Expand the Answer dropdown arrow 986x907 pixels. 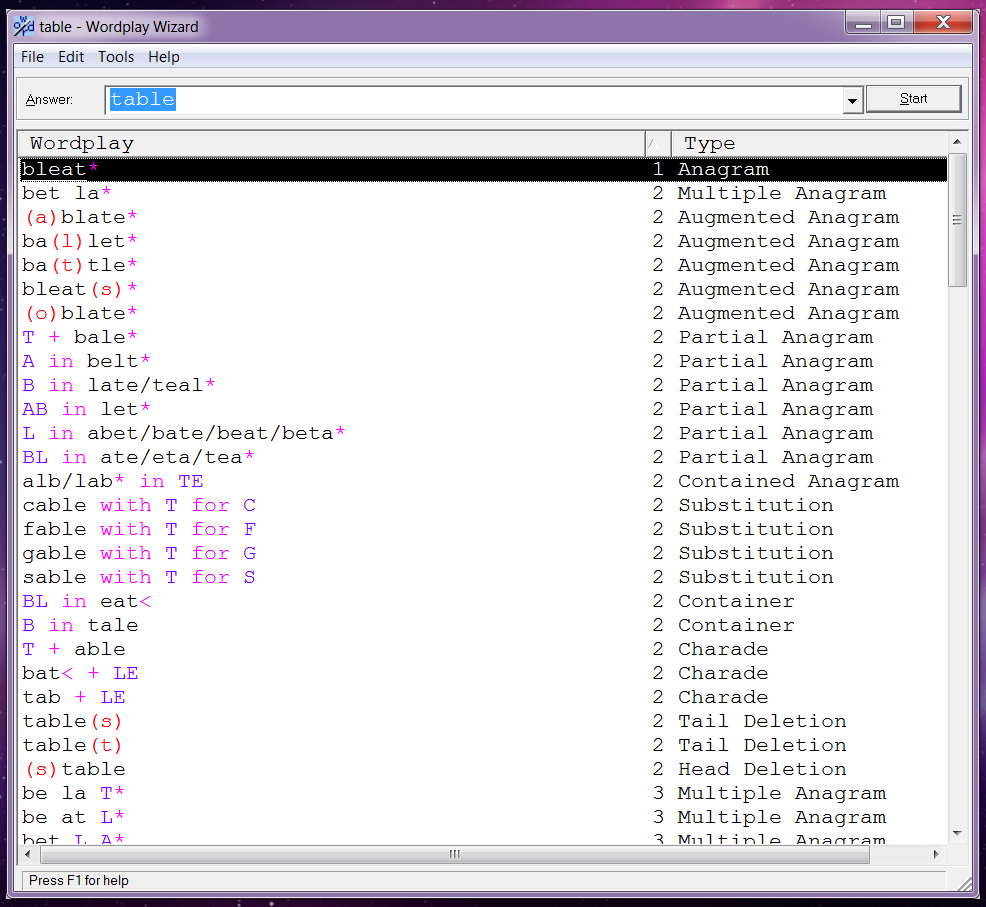(852, 100)
